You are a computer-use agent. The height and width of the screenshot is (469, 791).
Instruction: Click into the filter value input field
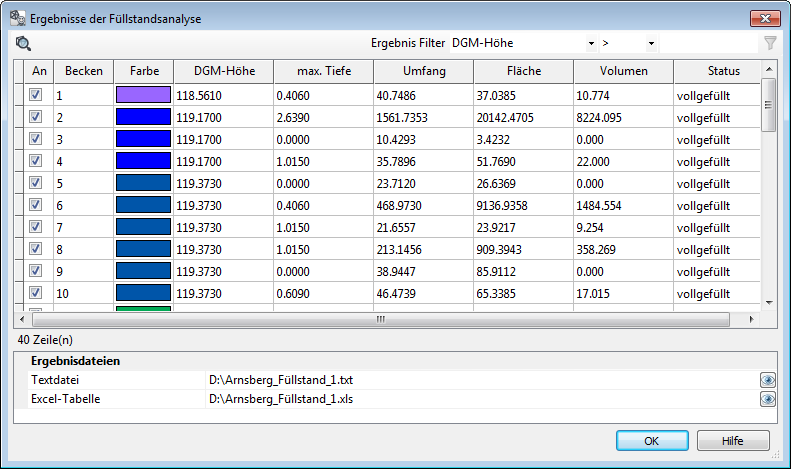708,44
